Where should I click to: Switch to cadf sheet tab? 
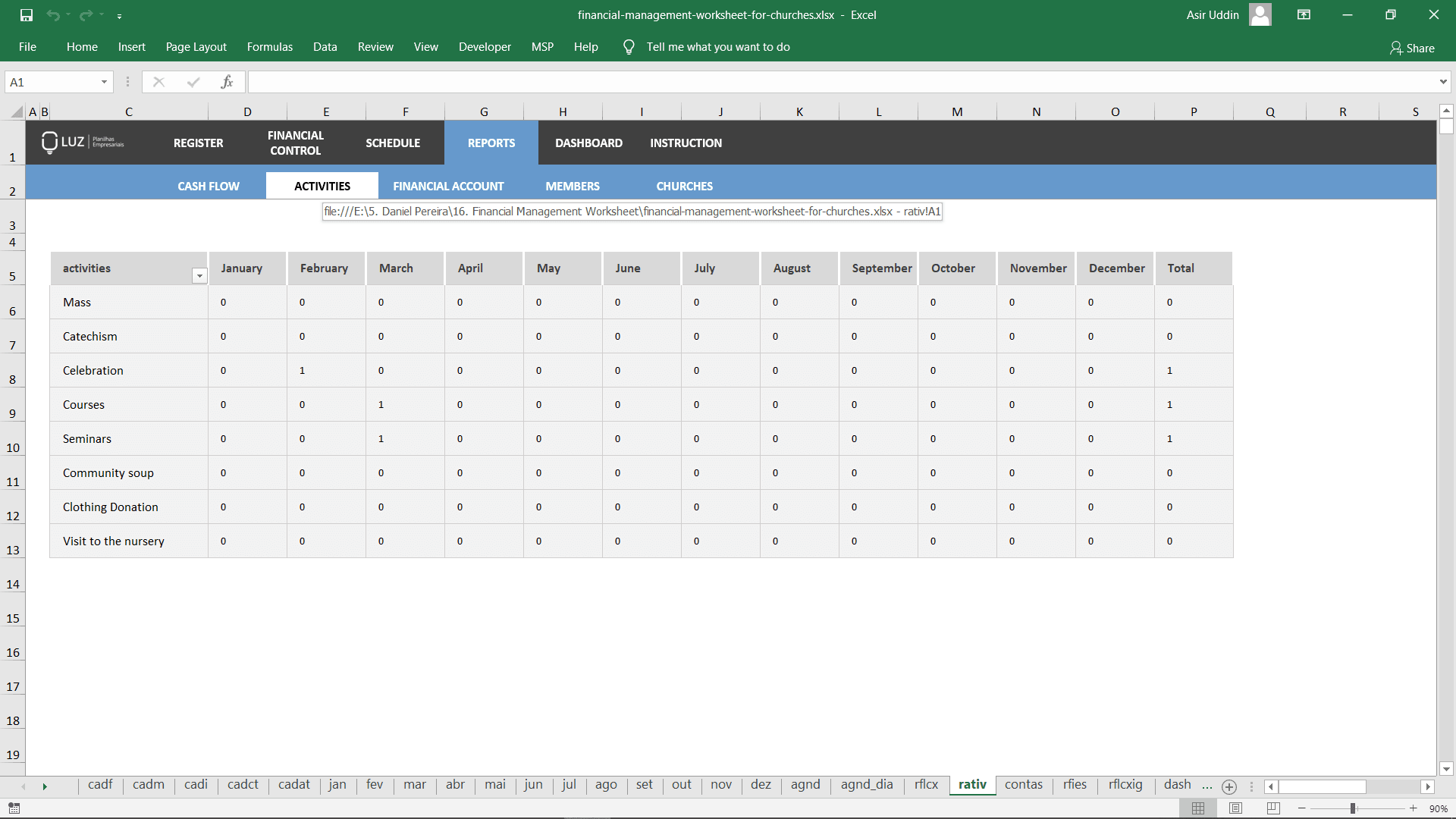click(100, 785)
